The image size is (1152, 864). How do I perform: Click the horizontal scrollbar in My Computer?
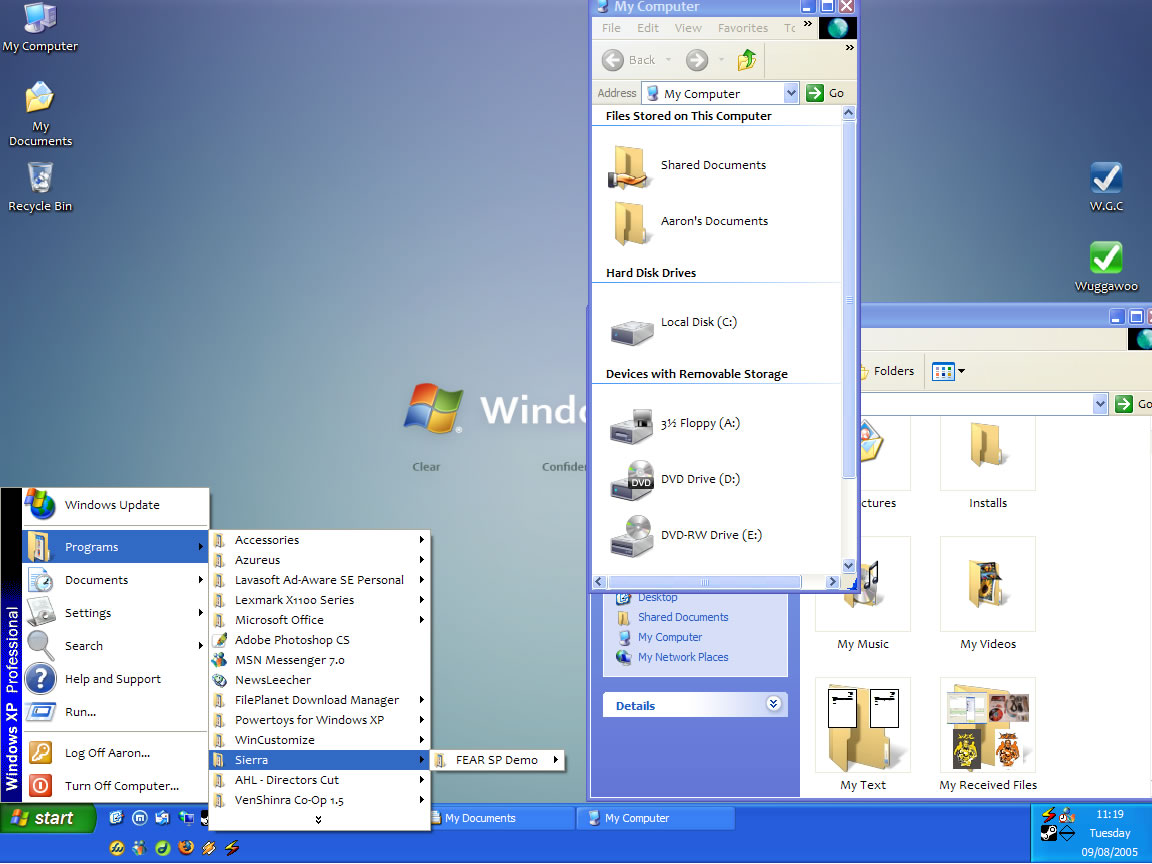(704, 581)
